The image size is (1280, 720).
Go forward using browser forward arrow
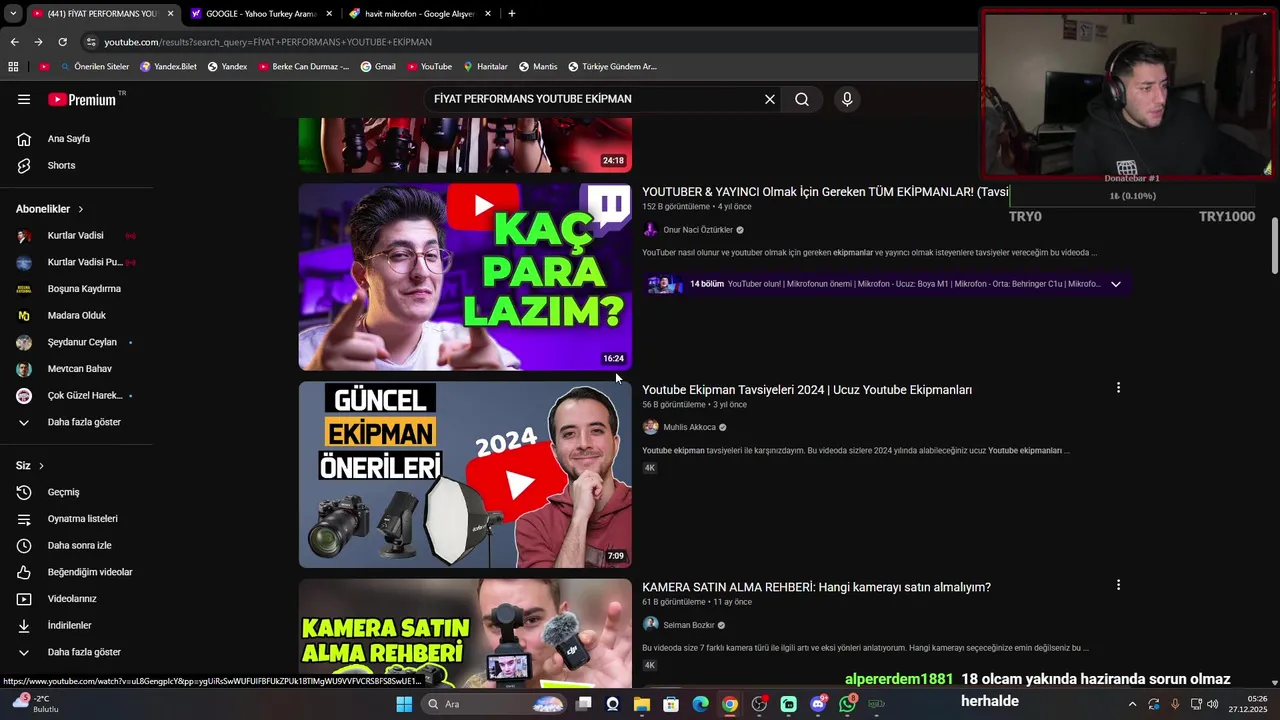[x=38, y=42]
